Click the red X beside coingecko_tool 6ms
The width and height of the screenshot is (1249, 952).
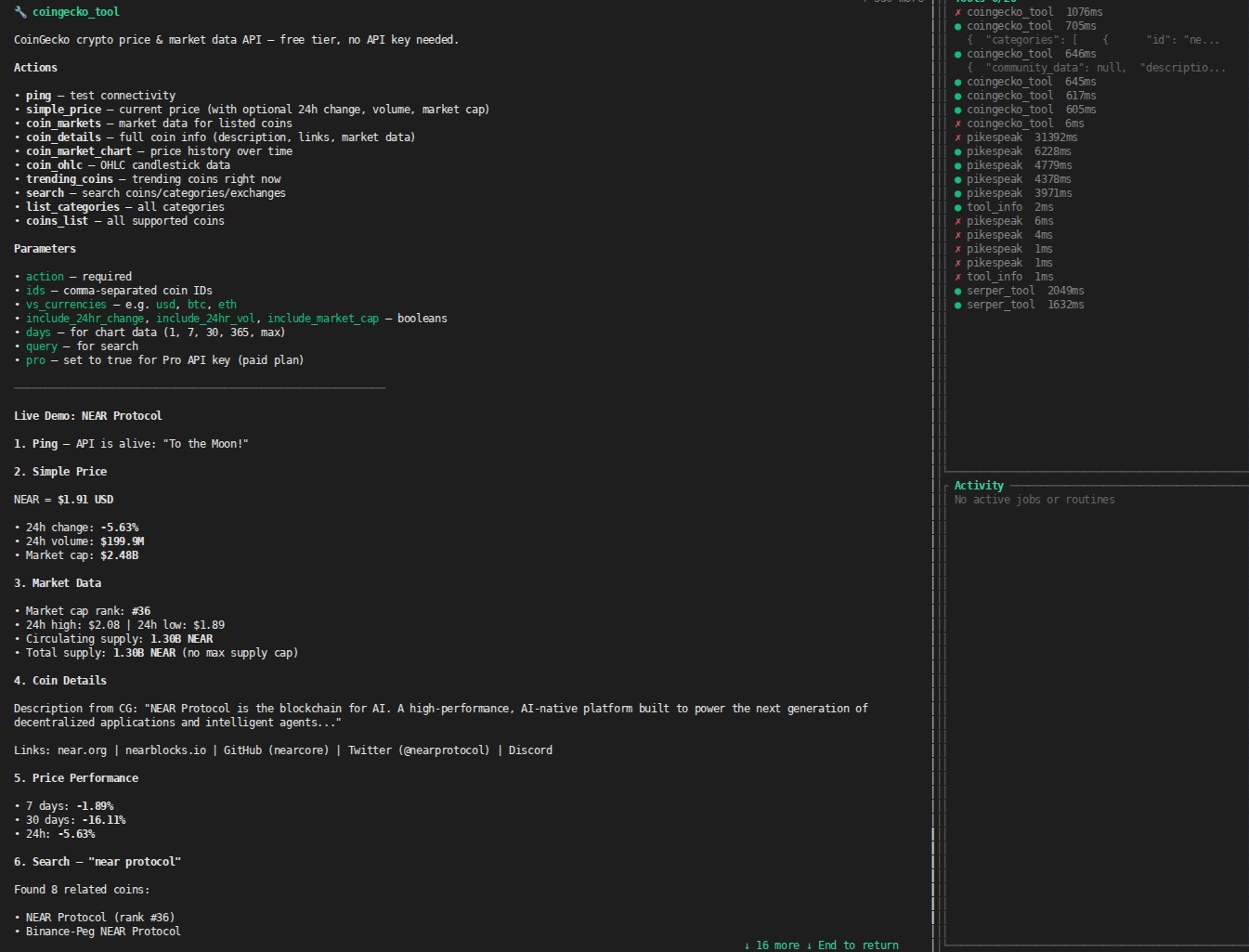pyautogui.click(x=957, y=124)
